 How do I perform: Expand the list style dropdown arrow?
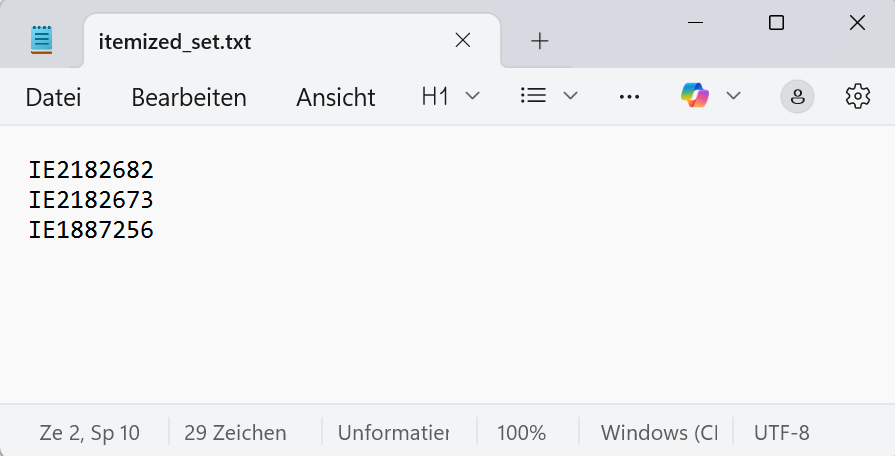571,96
